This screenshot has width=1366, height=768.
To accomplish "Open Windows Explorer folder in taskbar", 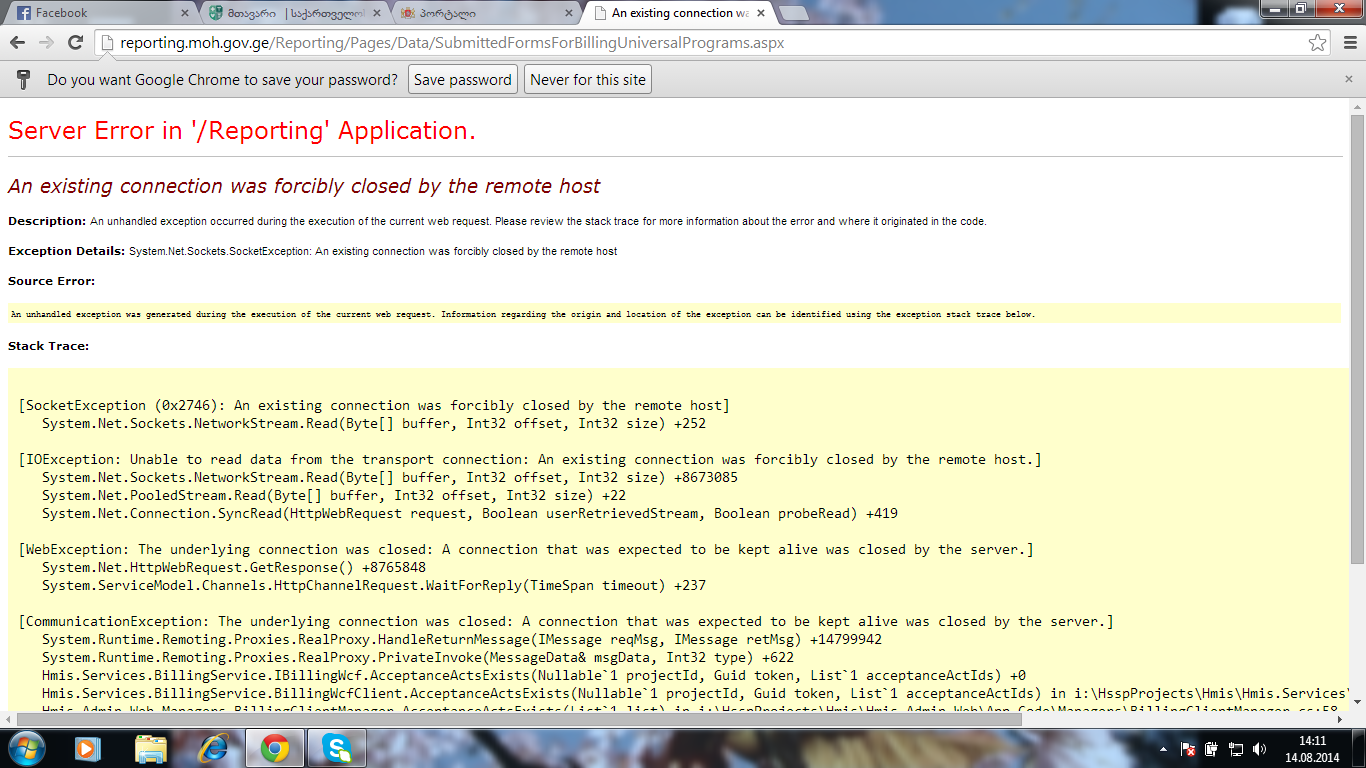I will (x=151, y=748).
